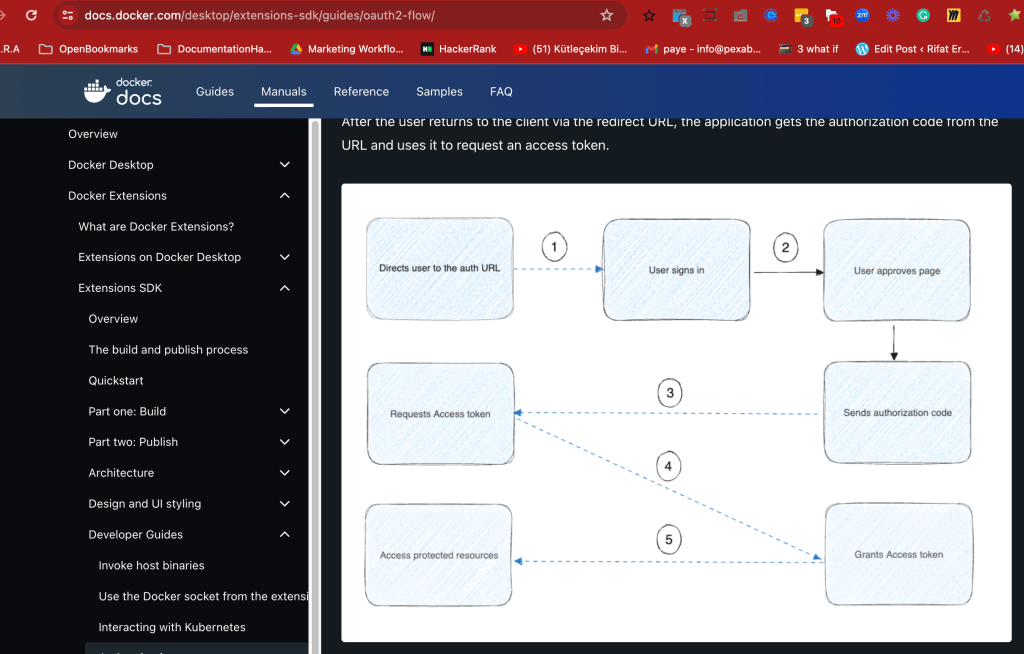Click the sidebar vertical scrollbar
Image resolution: width=1024 pixels, height=654 pixels.
315,385
